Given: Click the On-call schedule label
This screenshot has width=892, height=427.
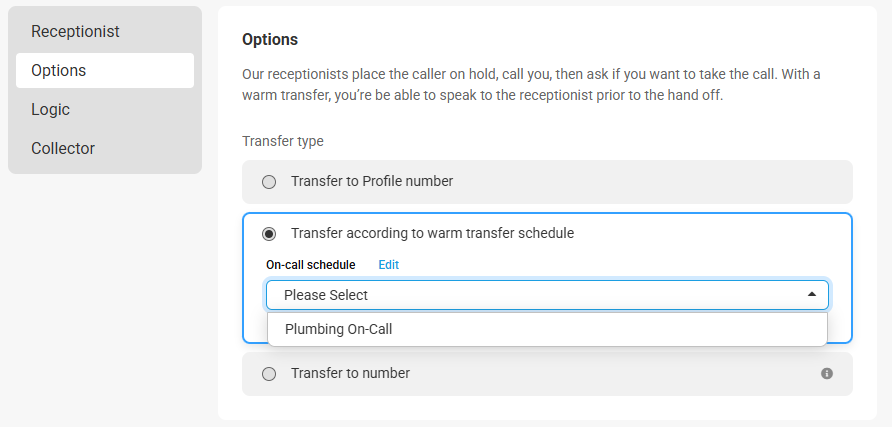Looking at the screenshot, I should click(311, 265).
